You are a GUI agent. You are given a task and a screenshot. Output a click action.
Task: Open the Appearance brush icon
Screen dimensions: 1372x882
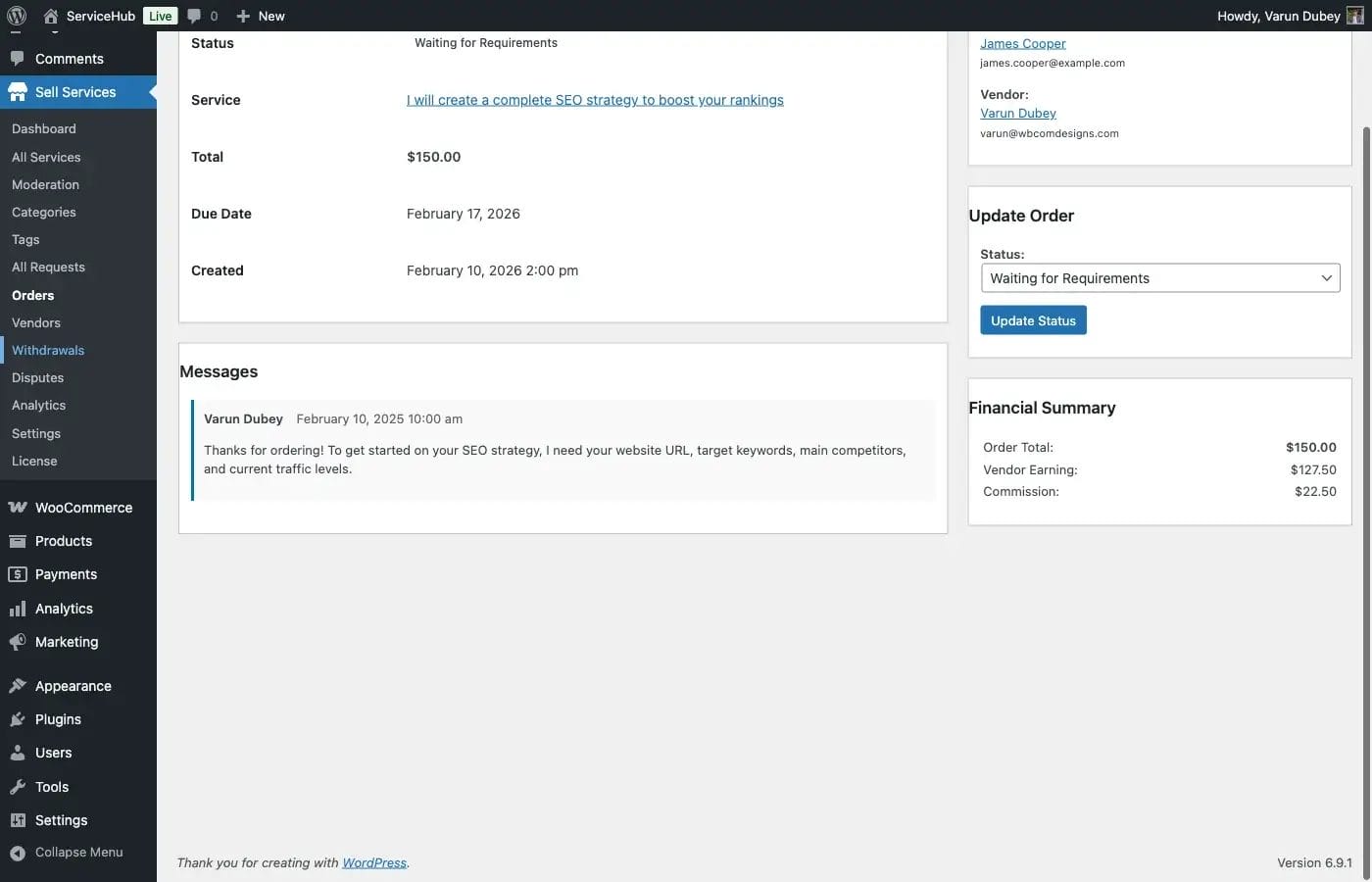pyautogui.click(x=20, y=685)
